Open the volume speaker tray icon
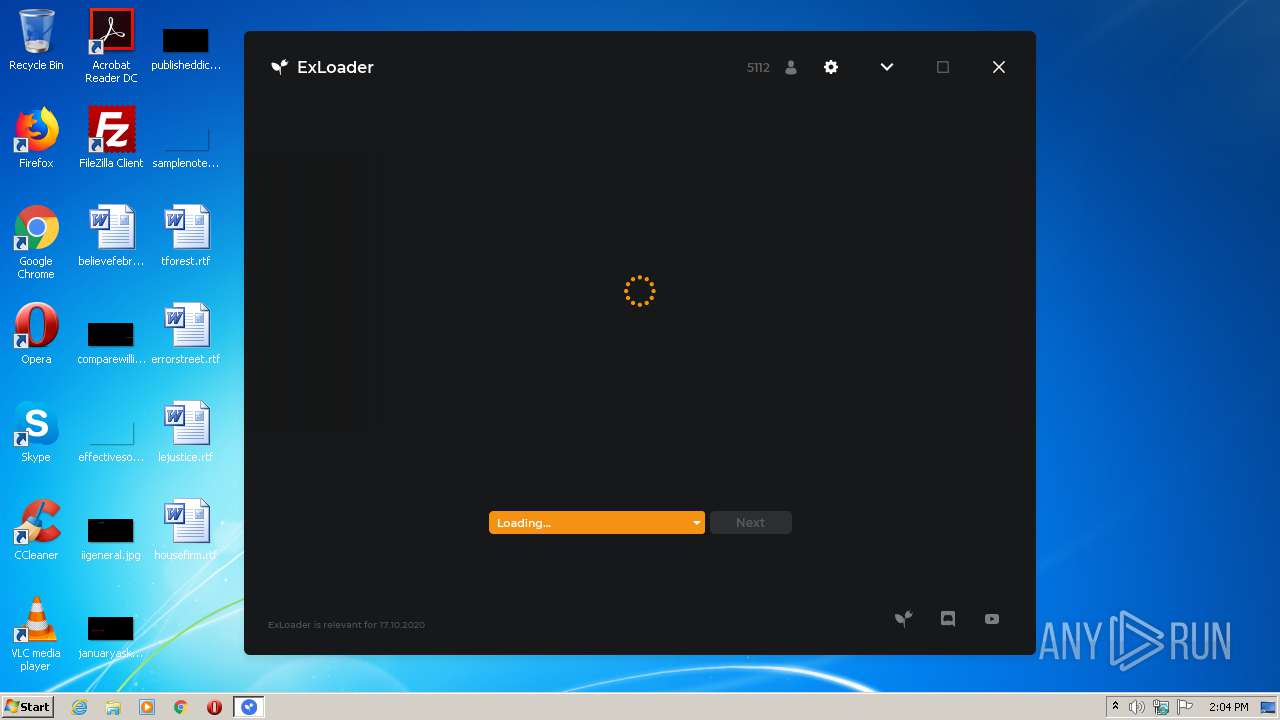This screenshot has height=720, width=1280. [x=1137, y=707]
